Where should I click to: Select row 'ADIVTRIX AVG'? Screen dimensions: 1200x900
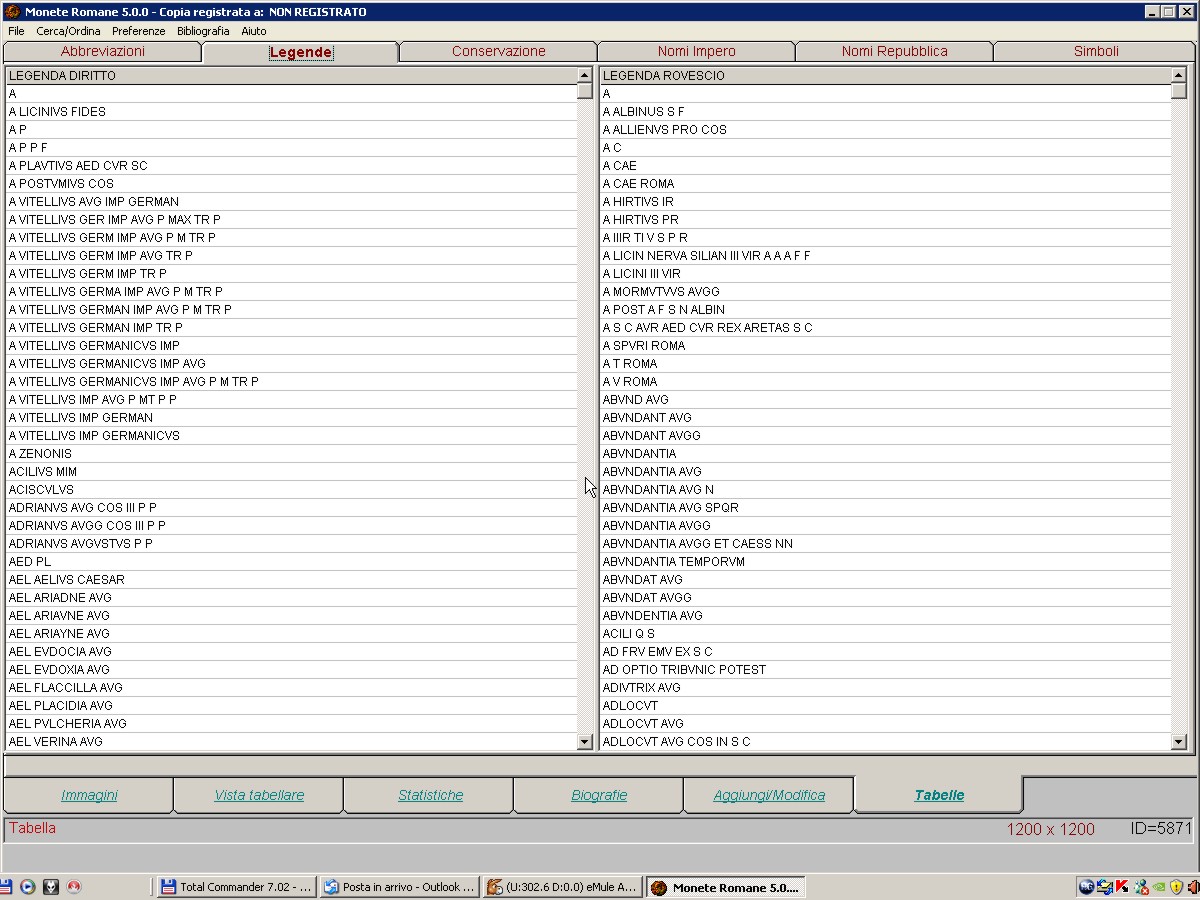point(885,687)
